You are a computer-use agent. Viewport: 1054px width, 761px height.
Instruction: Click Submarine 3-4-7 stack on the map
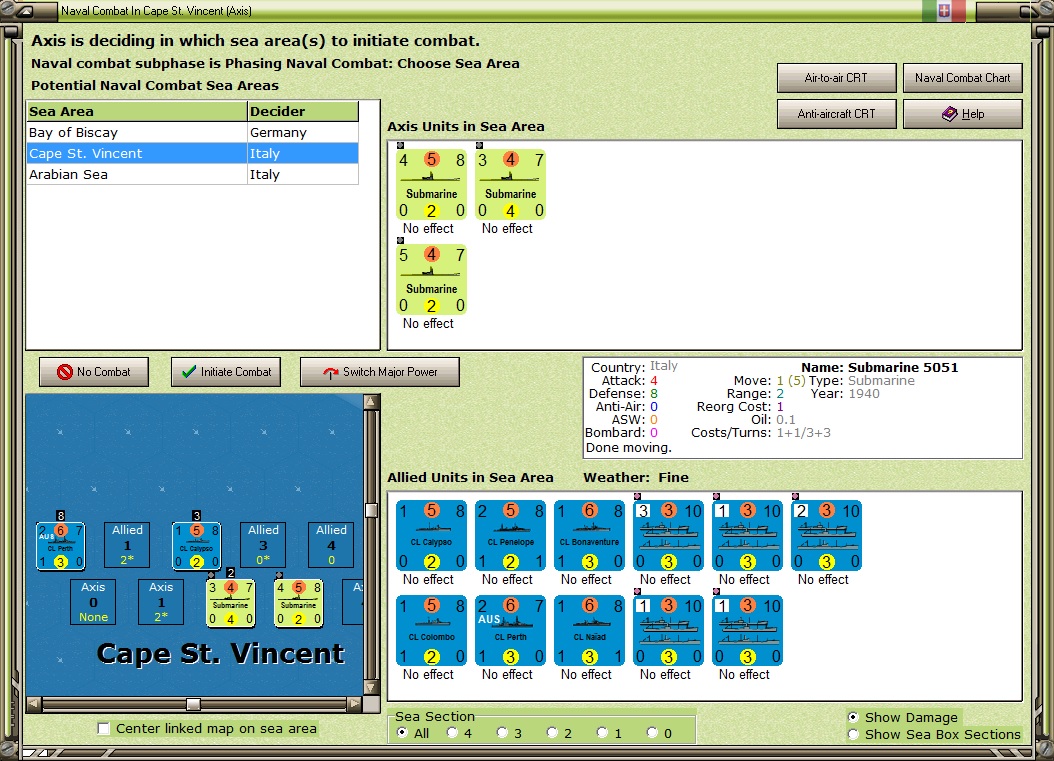pyautogui.click(x=231, y=603)
